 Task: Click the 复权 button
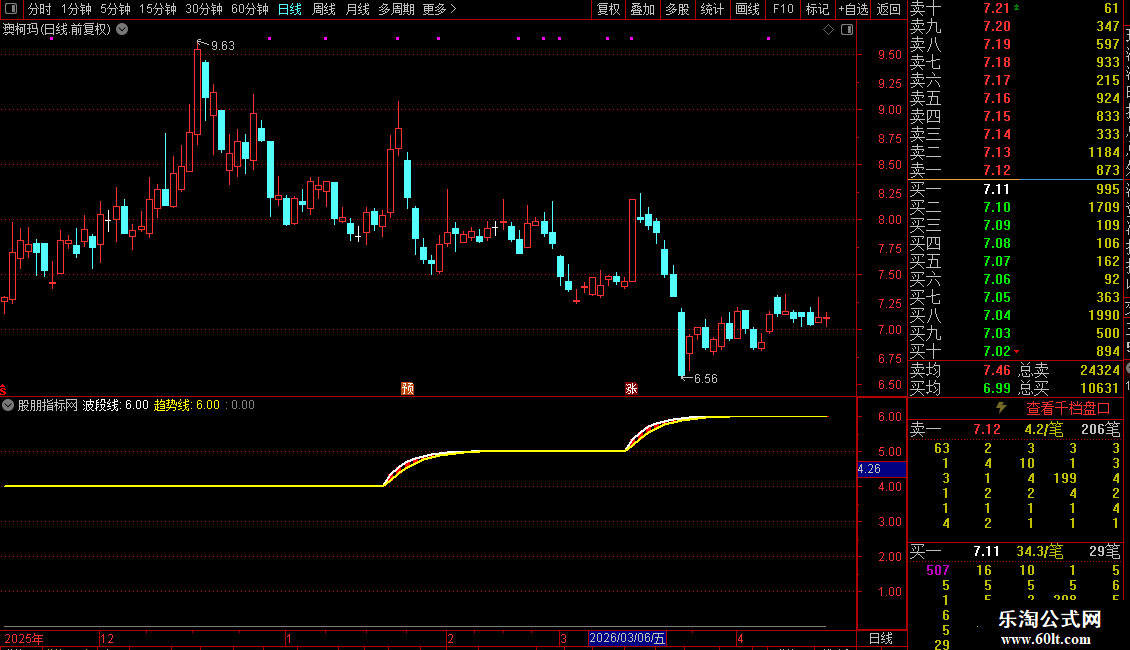[x=608, y=9]
